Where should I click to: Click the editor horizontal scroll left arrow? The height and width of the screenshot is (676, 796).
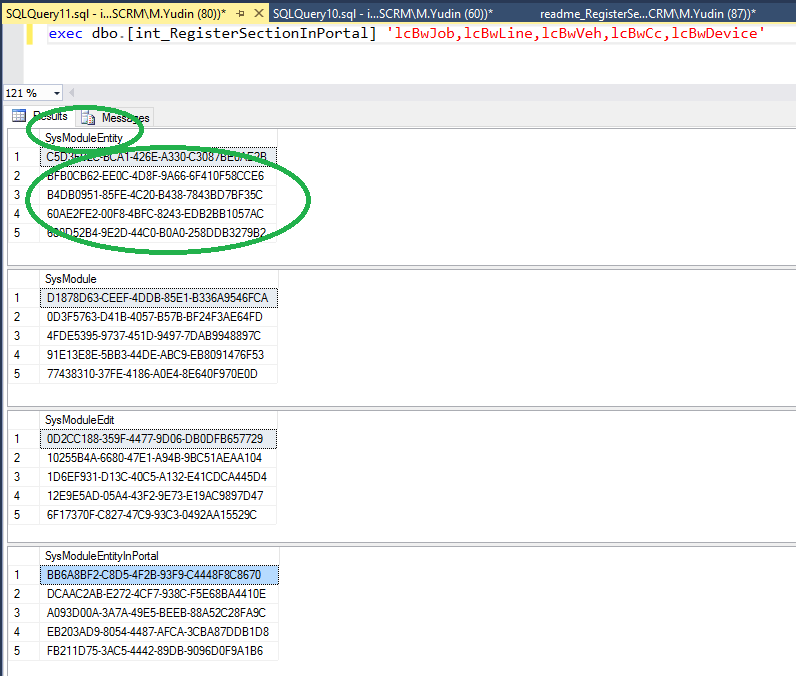coord(72,93)
